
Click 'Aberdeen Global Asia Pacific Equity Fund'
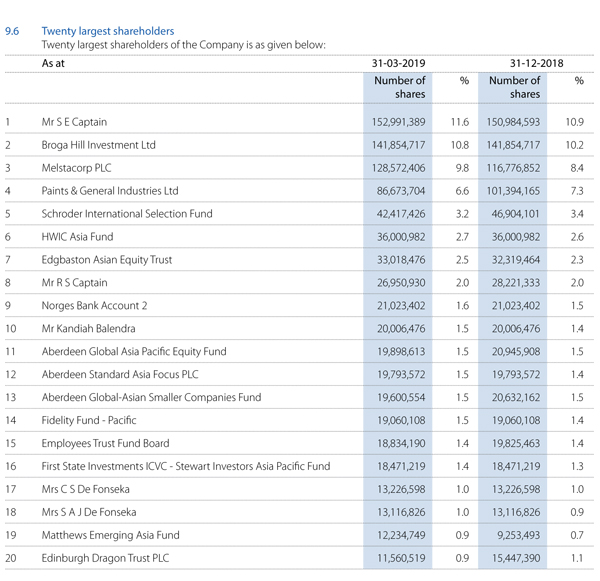134,351
